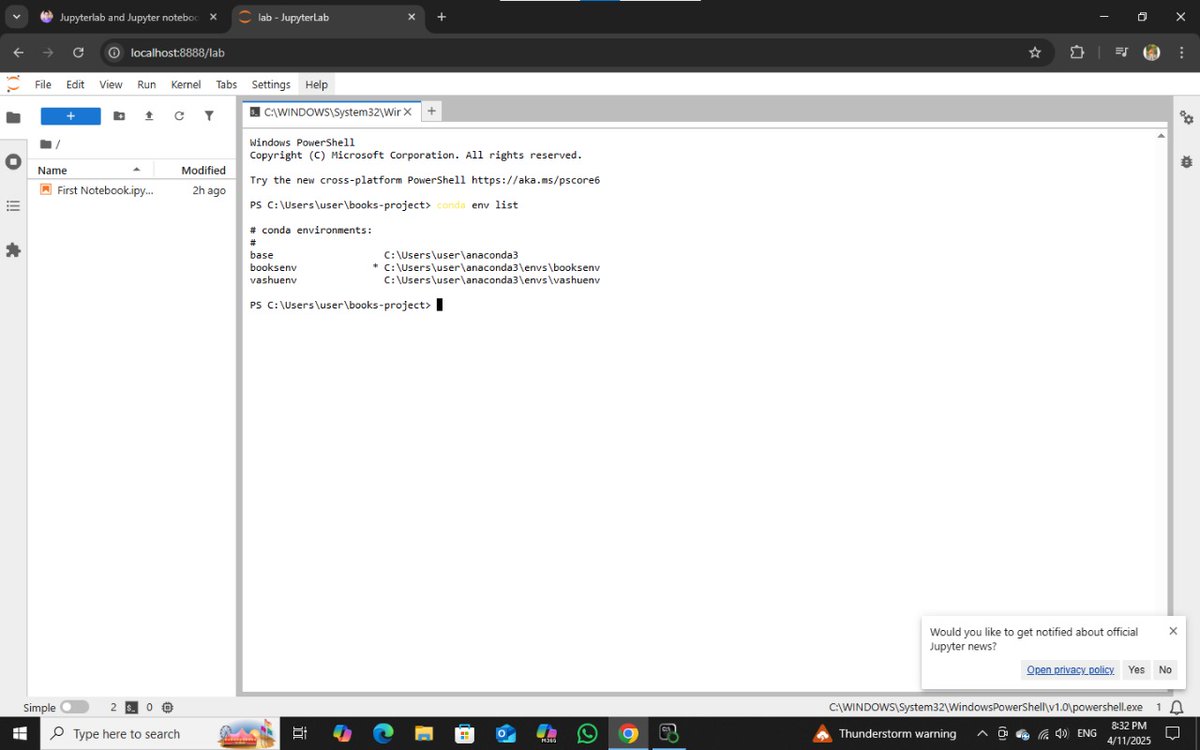This screenshot has height=750, width=1200.
Task: Click the JupyterLab logo icon
Action: [13, 84]
